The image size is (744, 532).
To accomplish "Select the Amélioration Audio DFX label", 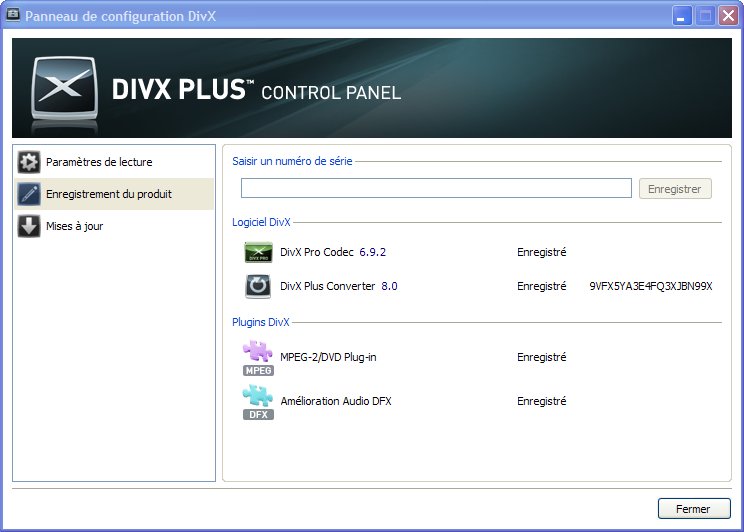I will pyautogui.click(x=336, y=401).
